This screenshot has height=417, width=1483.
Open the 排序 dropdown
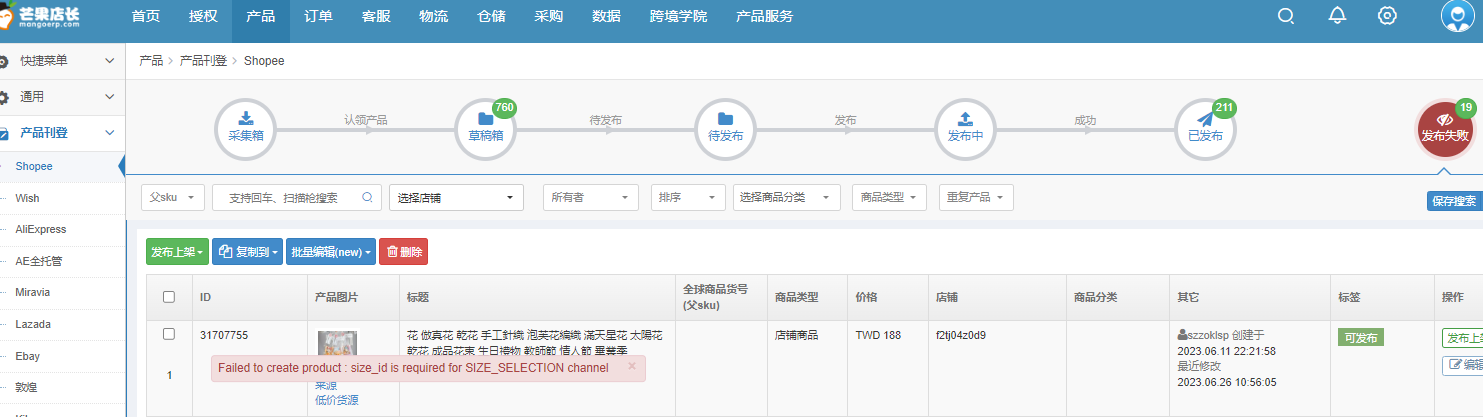tap(688, 198)
